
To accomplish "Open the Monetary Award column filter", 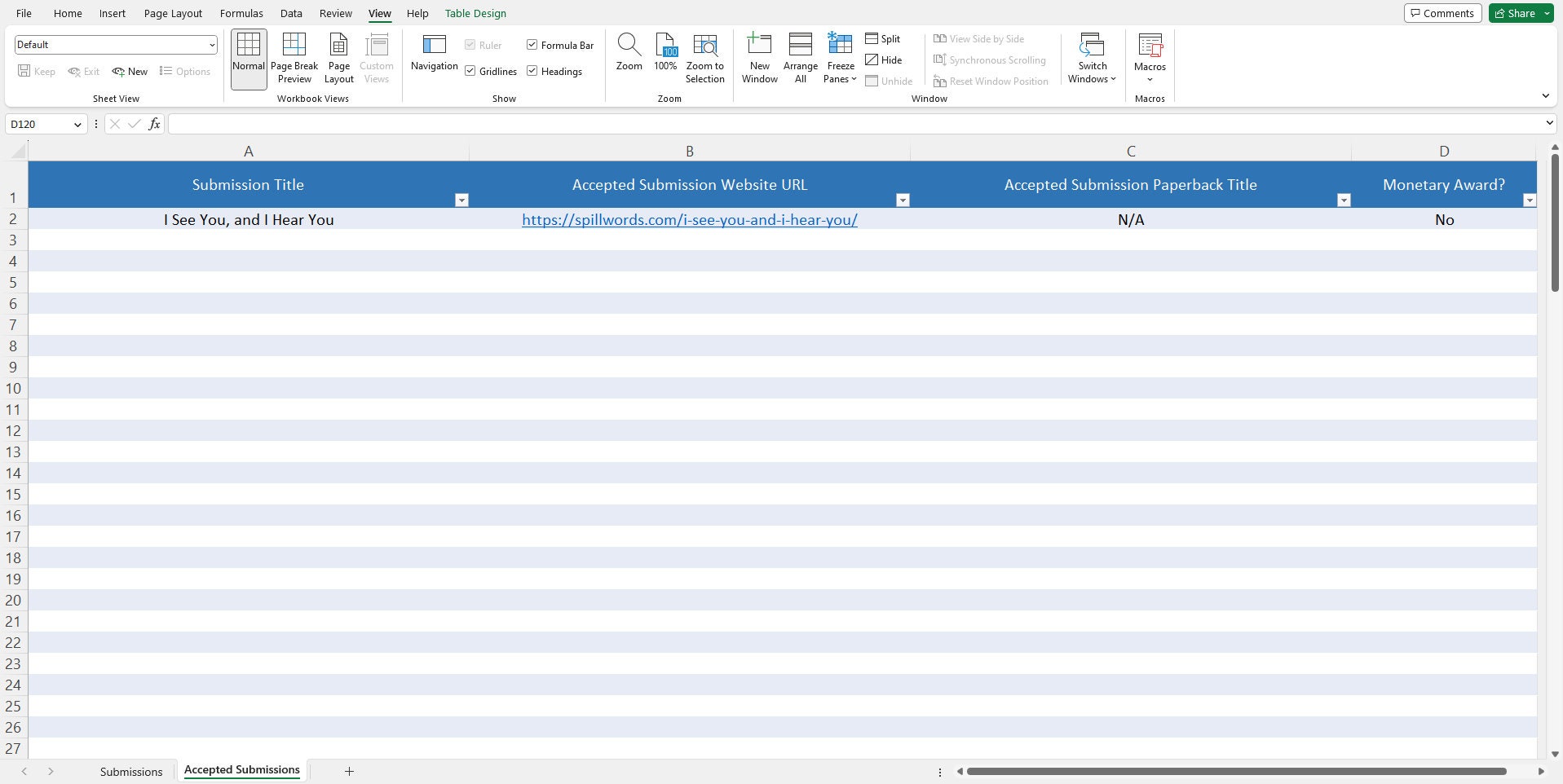I will 1530,200.
